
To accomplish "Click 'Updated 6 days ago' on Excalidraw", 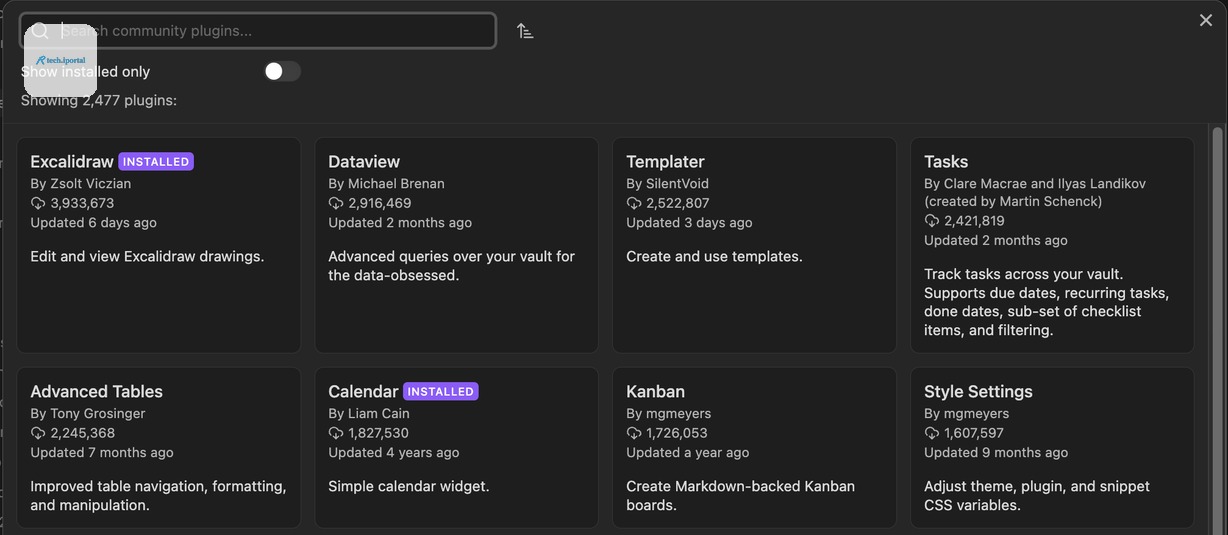I will (x=94, y=223).
